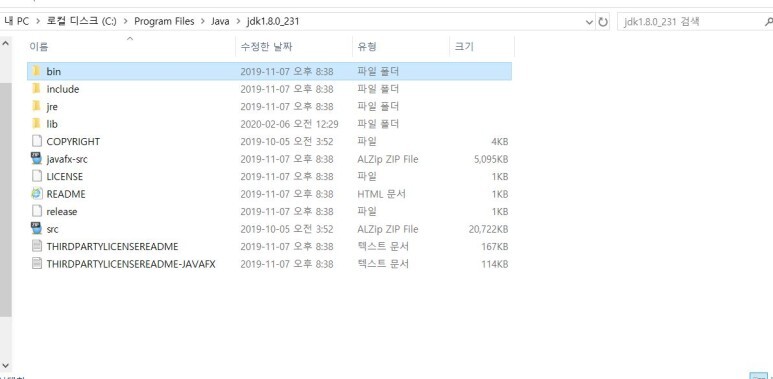The height and width of the screenshot is (379, 773).
Task: Expand the chevron after 로컬 디스크 (C:)
Action: (x=125, y=22)
